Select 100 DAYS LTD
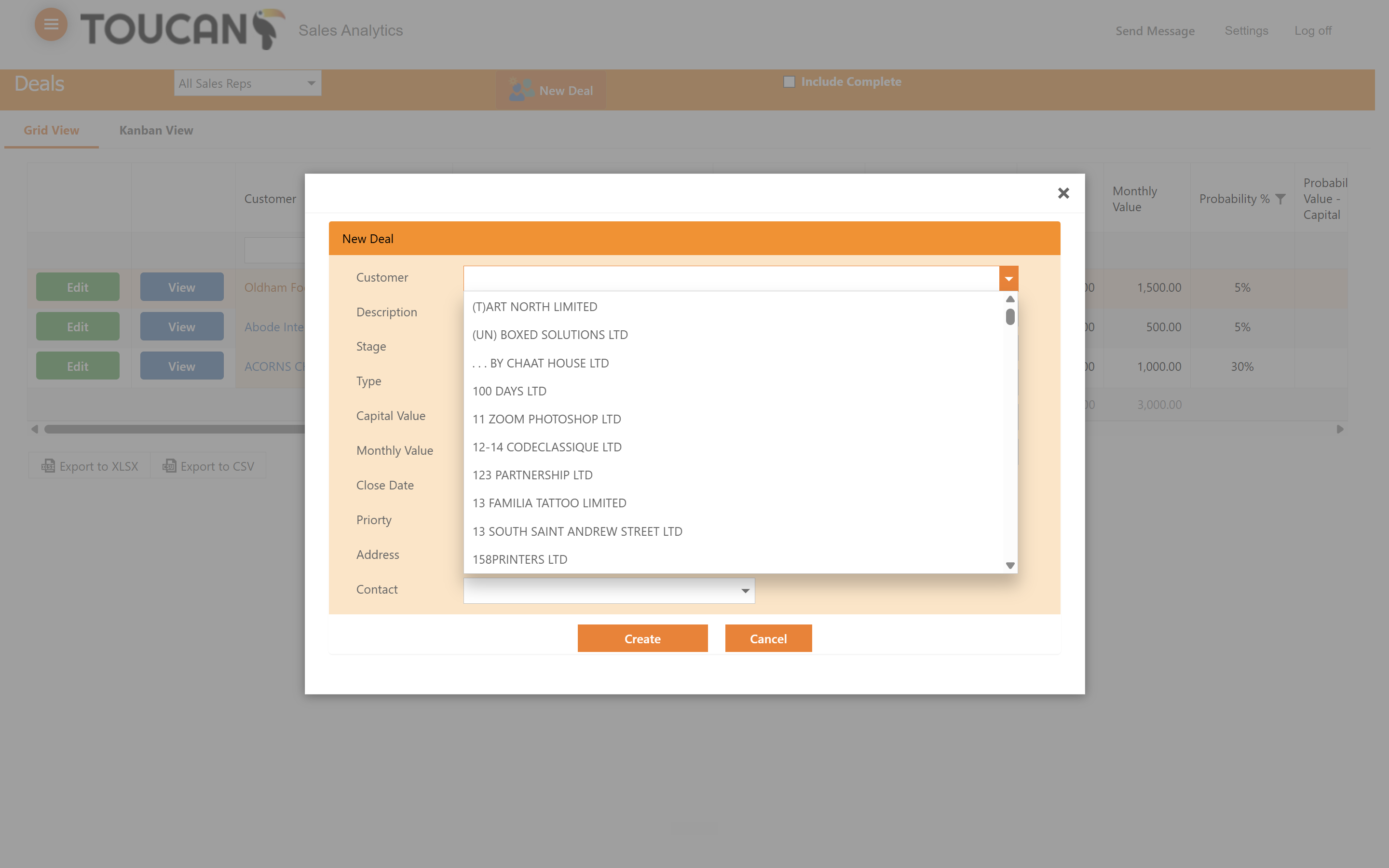 [735, 391]
